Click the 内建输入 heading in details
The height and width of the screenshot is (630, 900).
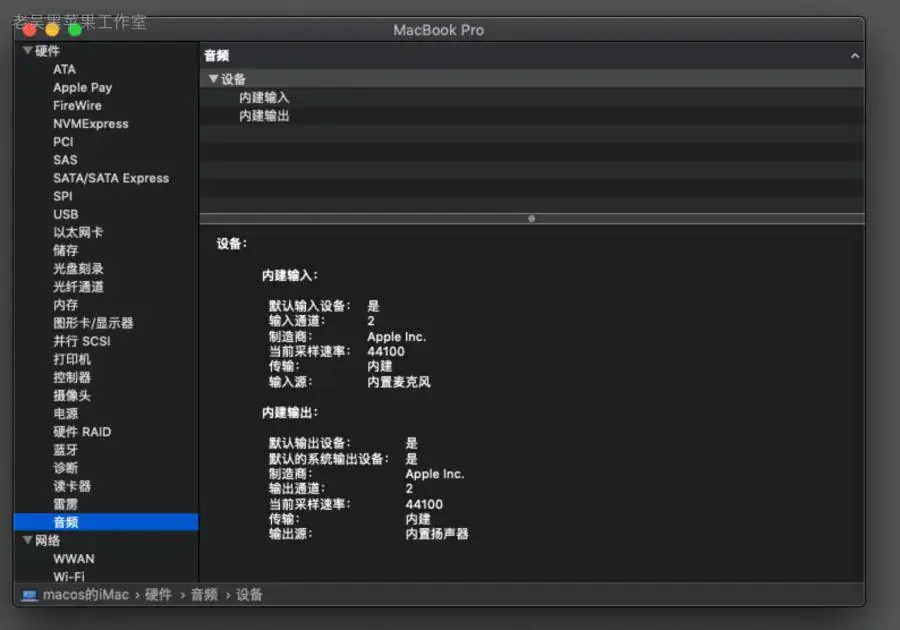click(x=290, y=275)
